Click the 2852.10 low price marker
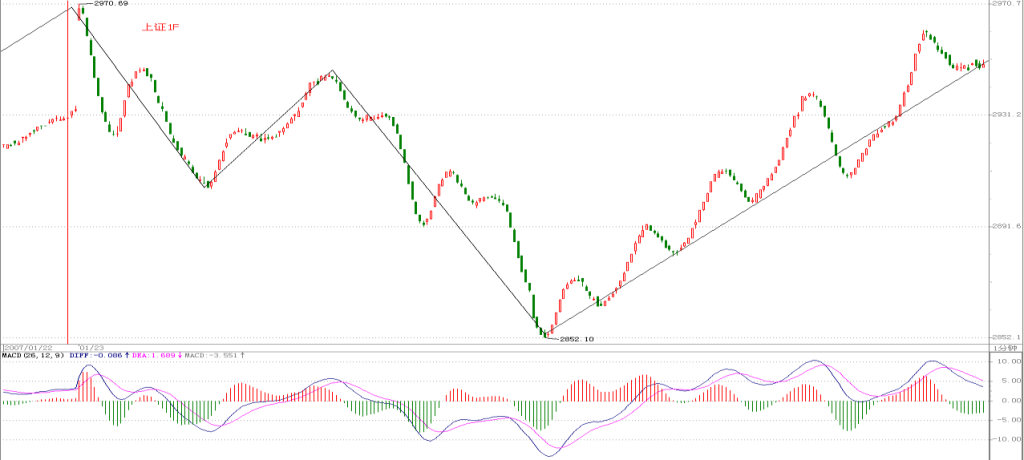This screenshot has height=460, width=1024. [x=577, y=339]
